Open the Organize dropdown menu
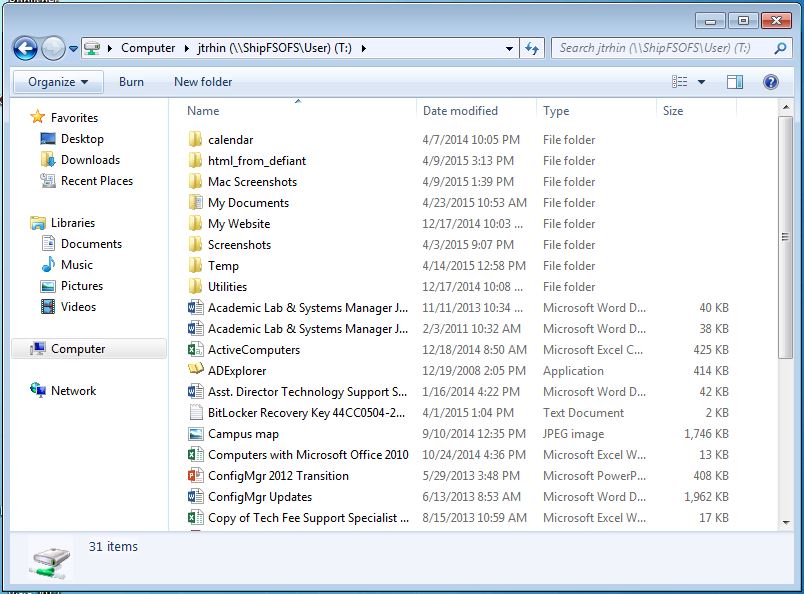Screen dimensions: 804x594 (x=58, y=82)
